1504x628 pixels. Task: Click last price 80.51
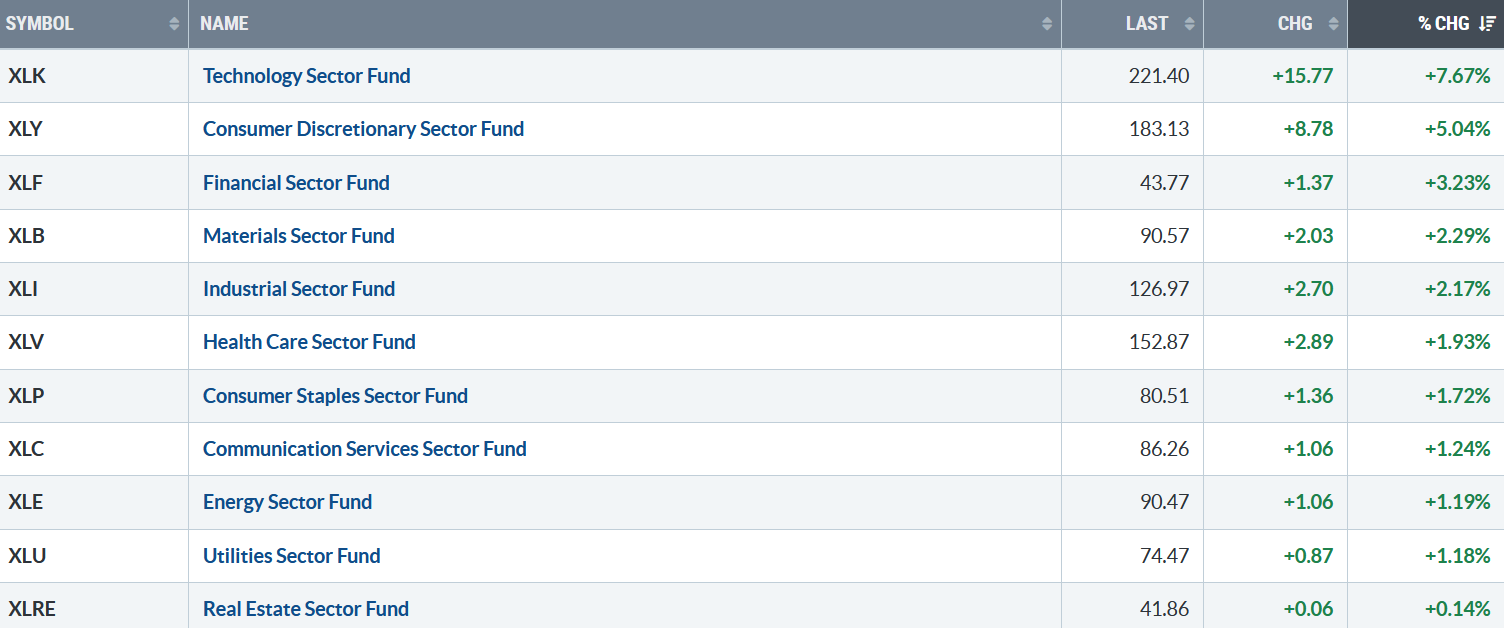(1164, 396)
